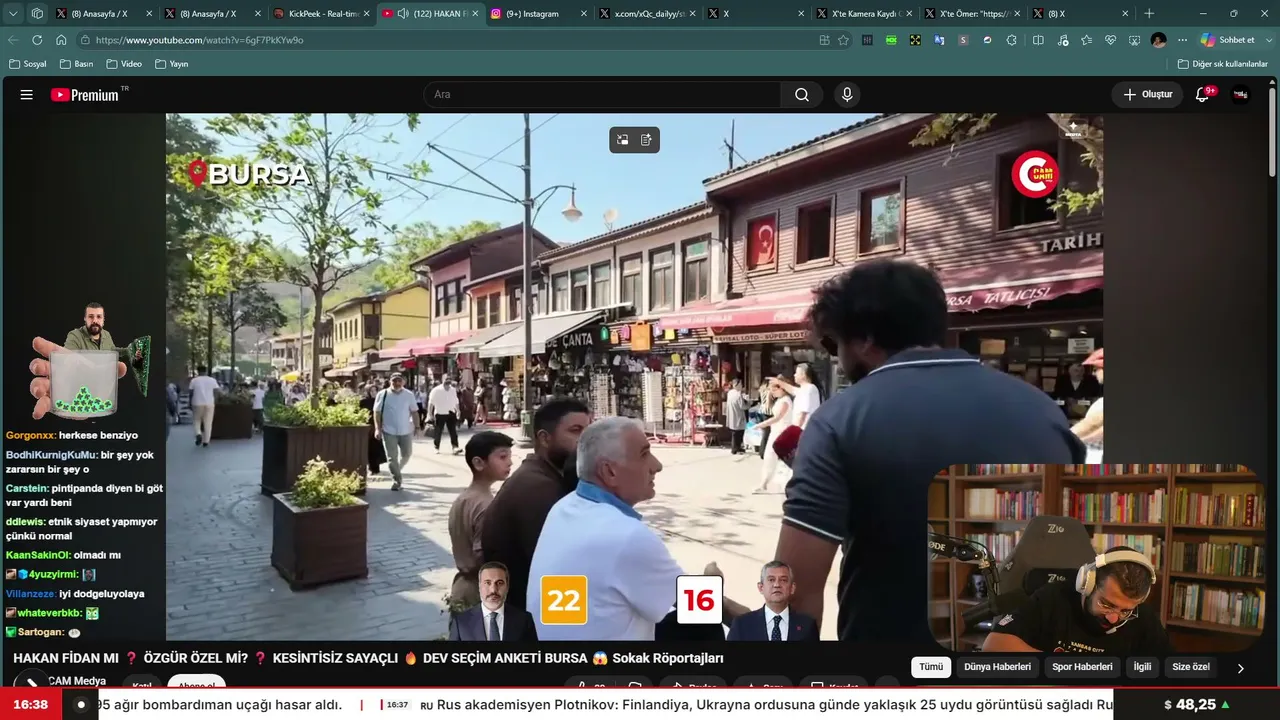
Task: Open the Yayın bookmarks folder
Action: 172,64
